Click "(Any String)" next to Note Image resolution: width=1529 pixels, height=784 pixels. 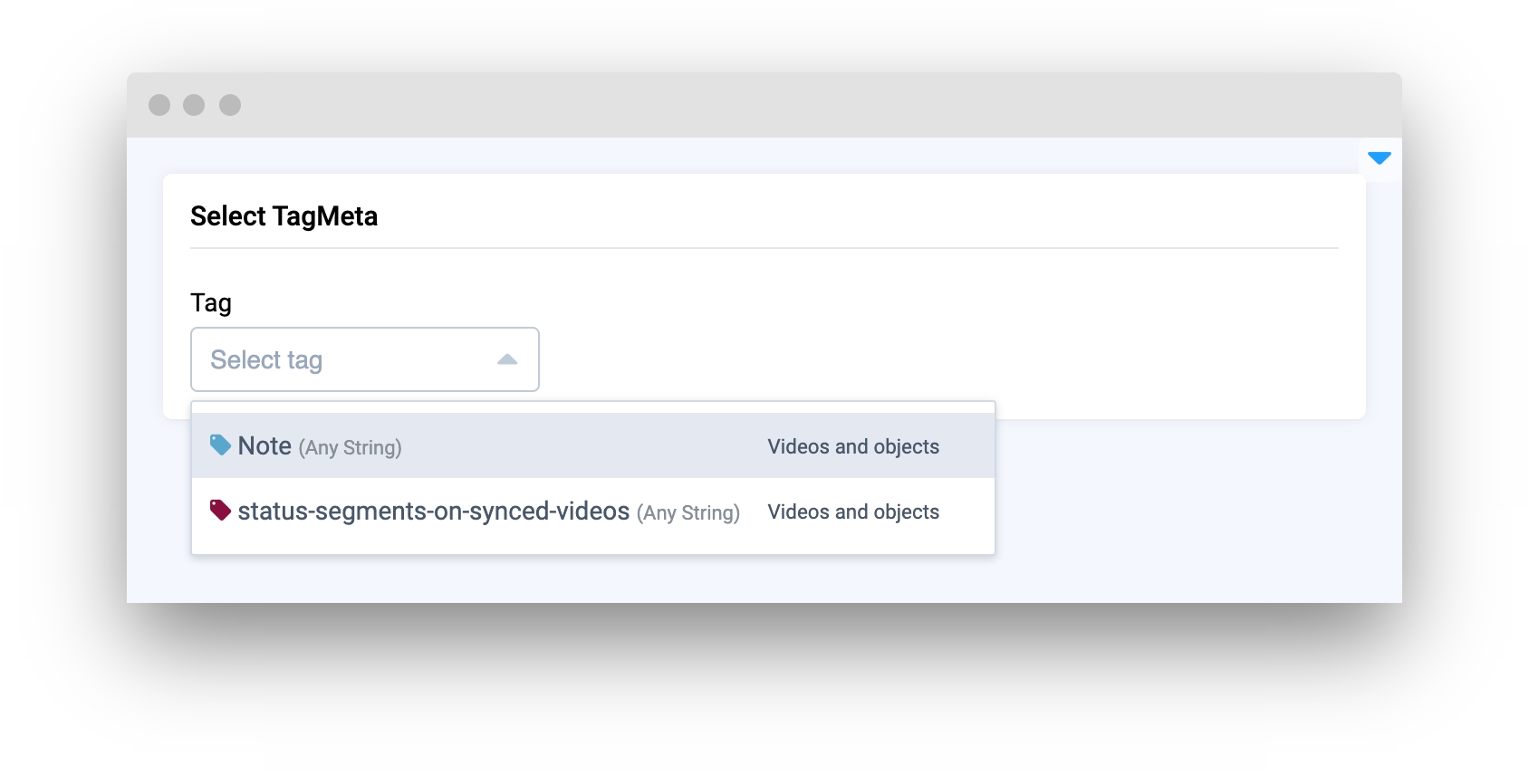click(350, 448)
